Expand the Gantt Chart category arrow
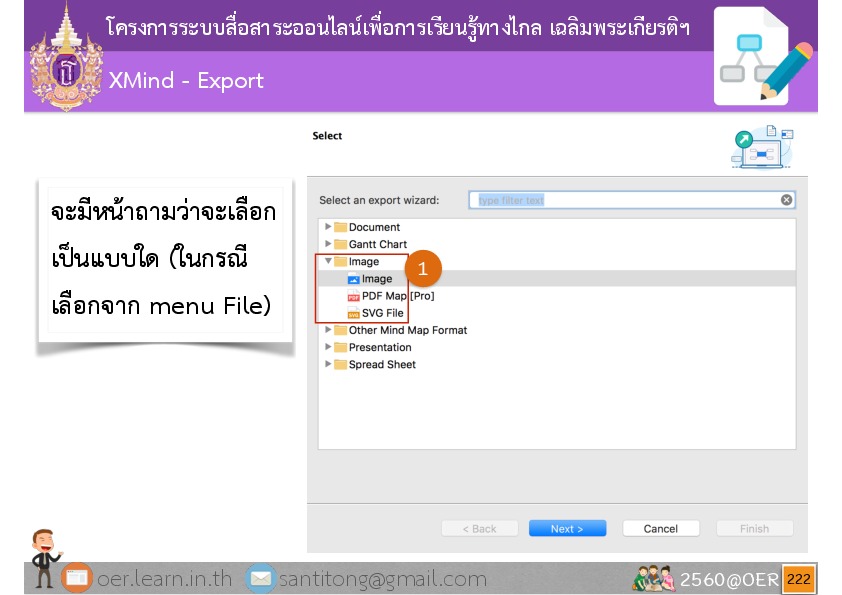842x595 pixels. [x=328, y=244]
